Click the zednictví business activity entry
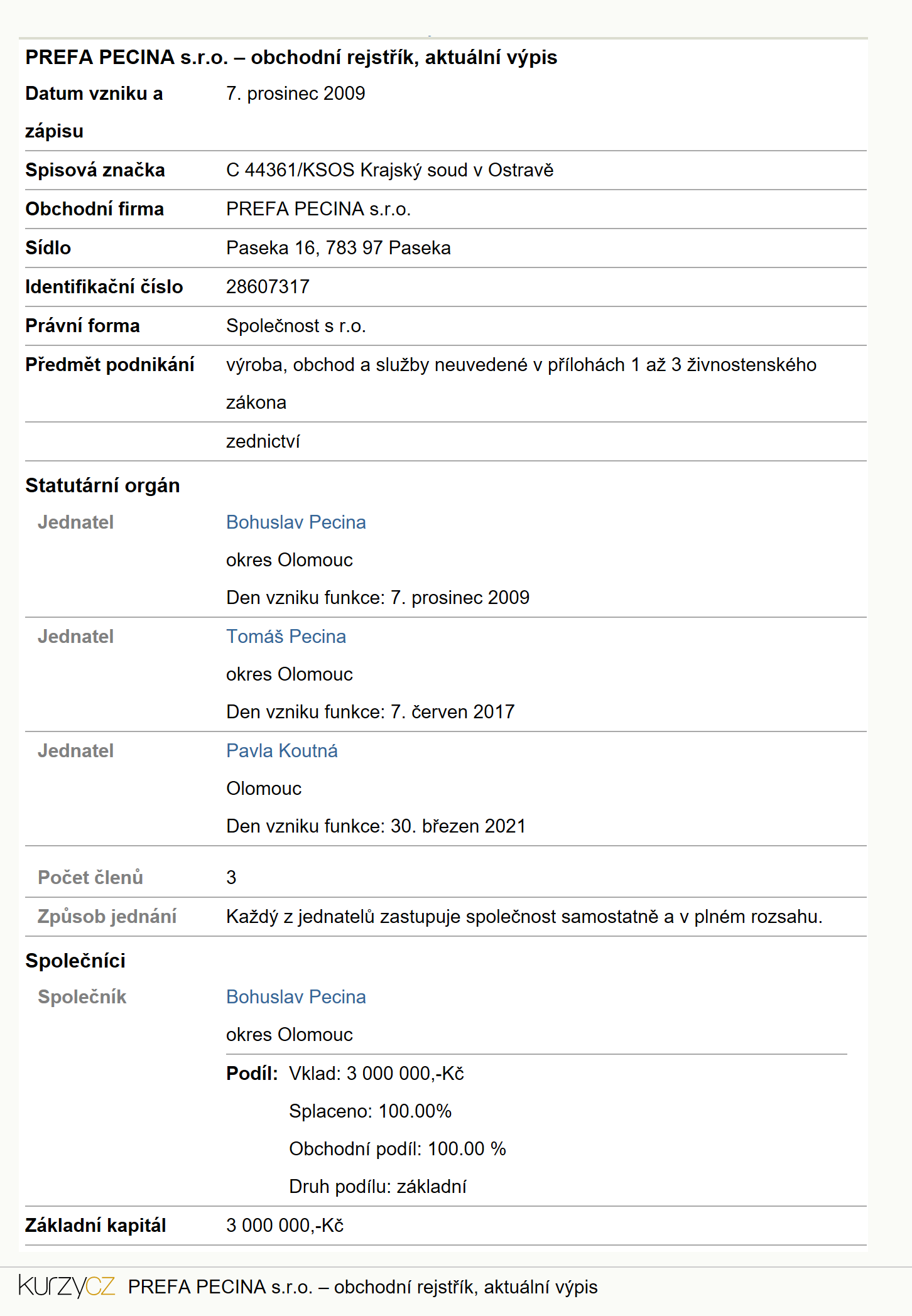Screen dimensions: 912x1316 [x=263, y=441]
